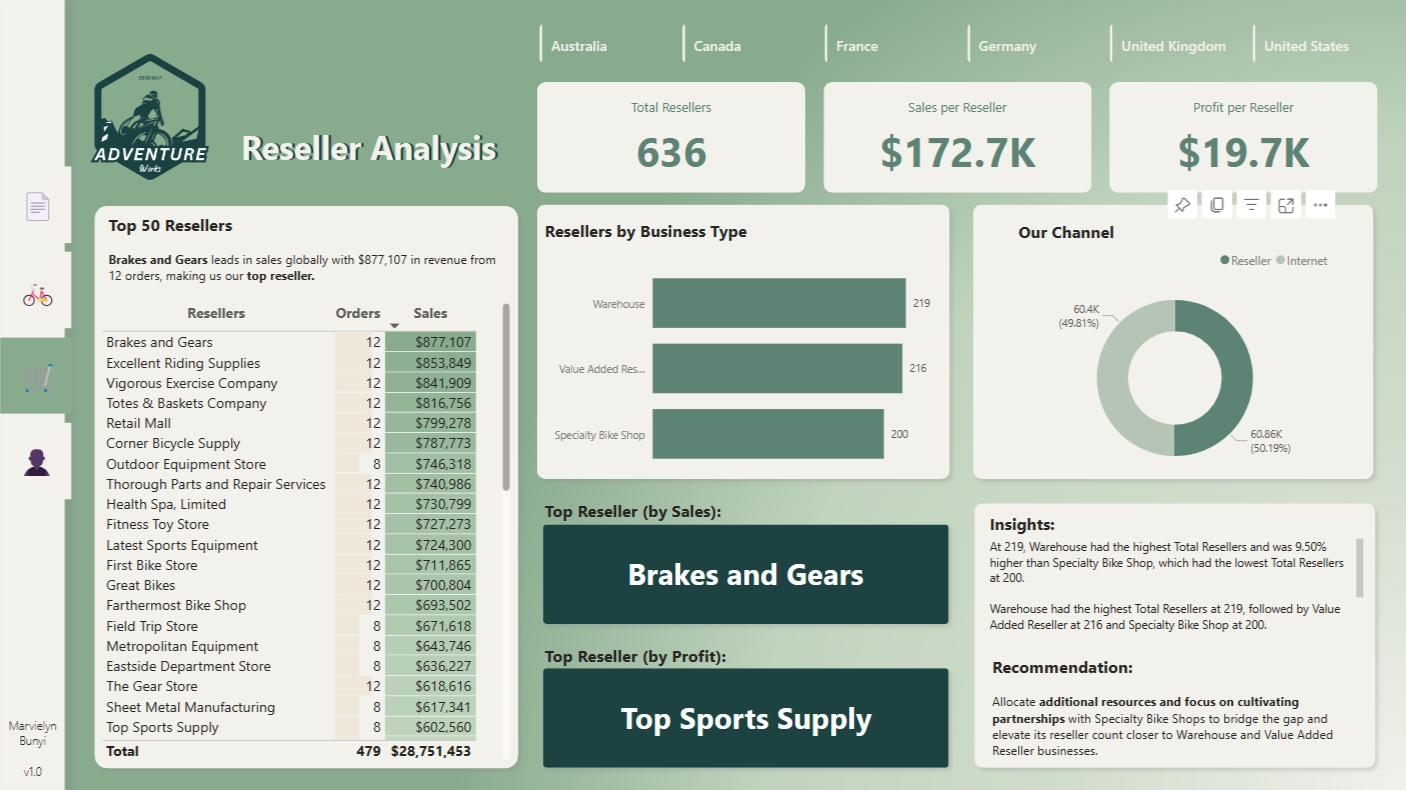Select the Health Spa, Limited row
Image resolution: width=1406 pixels, height=790 pixels.
pyautogui.click(x=290, y=504)
